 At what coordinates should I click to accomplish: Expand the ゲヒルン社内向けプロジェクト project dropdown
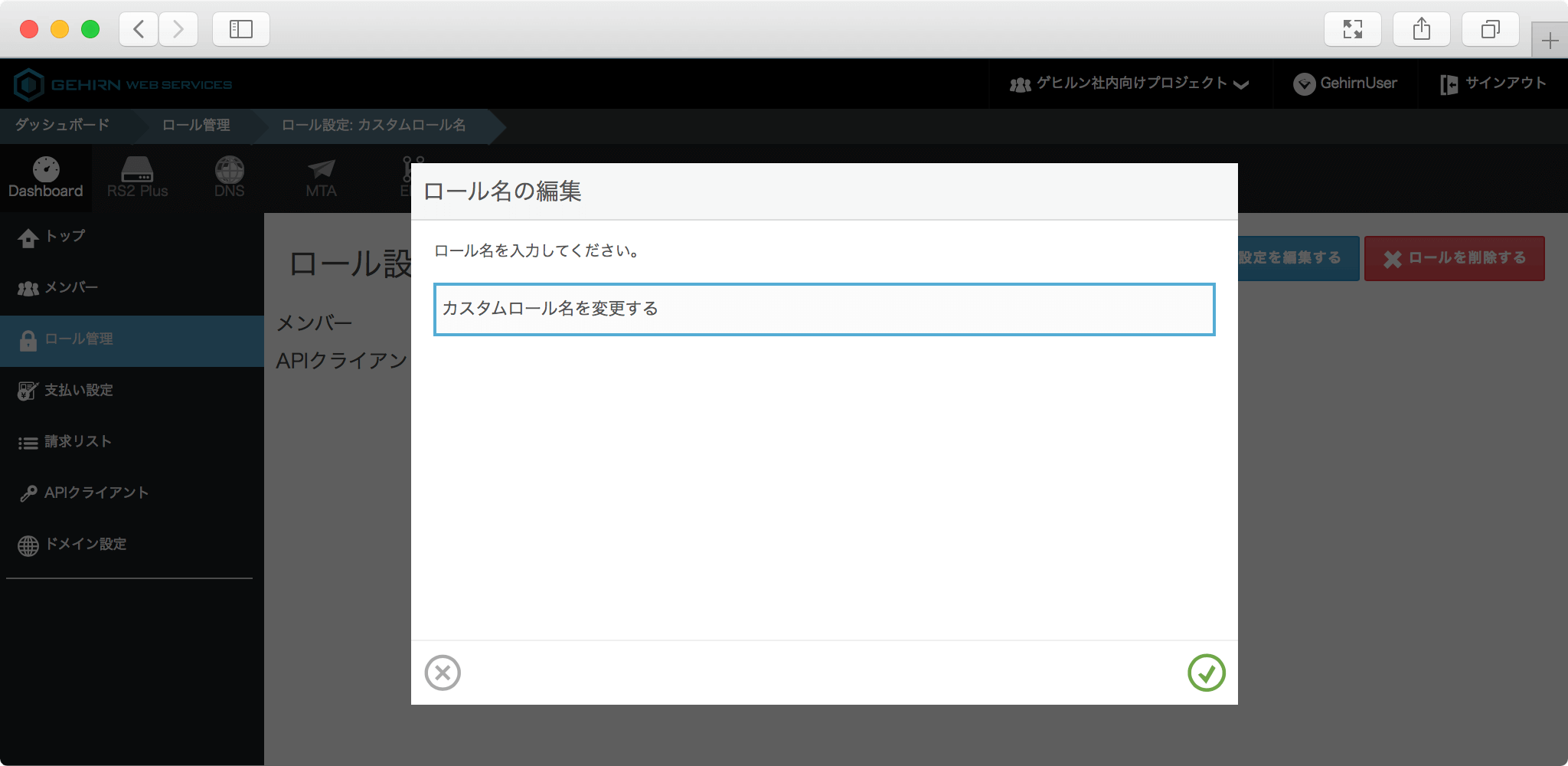pyautogui.click(x=1130, y=83)
